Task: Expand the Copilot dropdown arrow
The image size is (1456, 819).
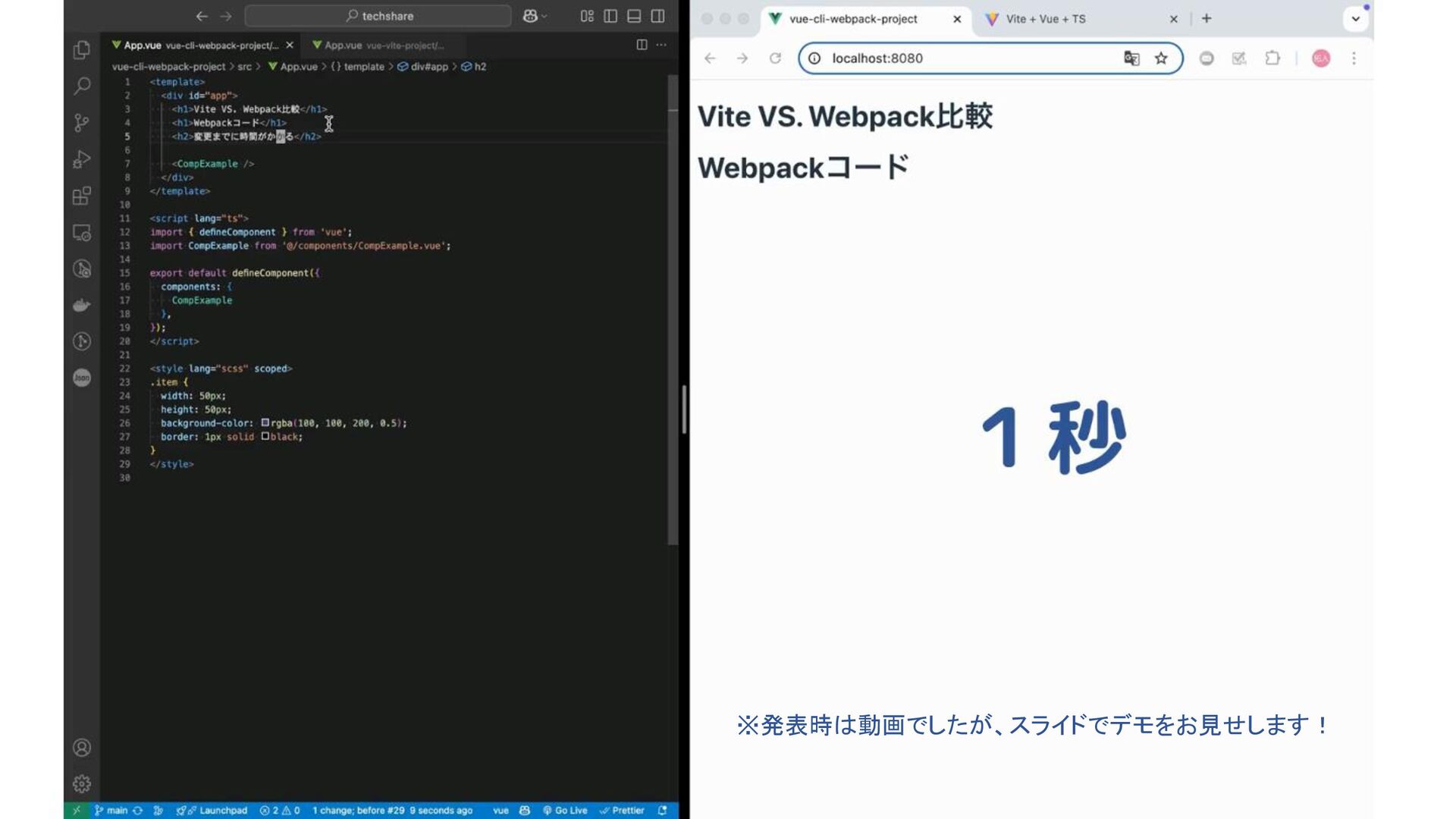Action: (x=544, y=16)
